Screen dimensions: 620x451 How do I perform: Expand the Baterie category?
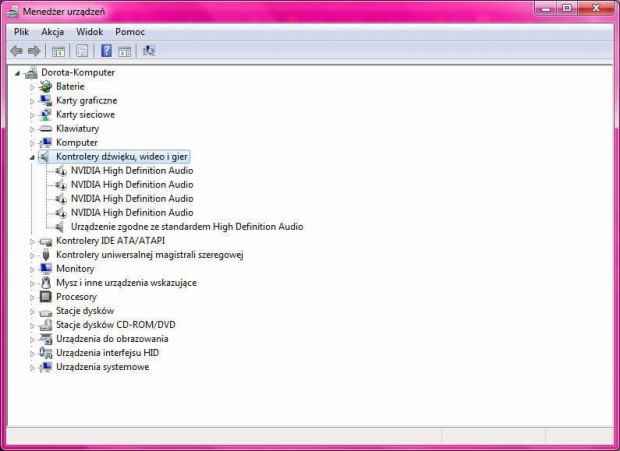click(x=32, y=87)
